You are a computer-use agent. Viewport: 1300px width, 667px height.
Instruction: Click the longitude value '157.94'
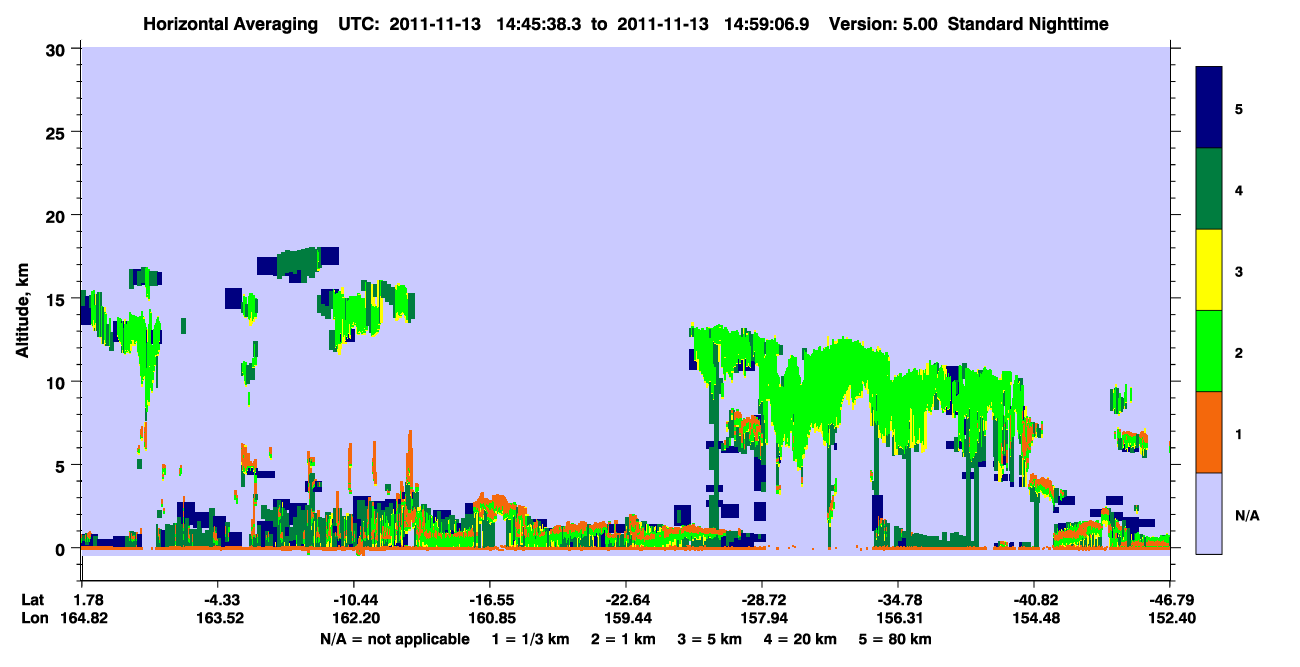(763, 618)
